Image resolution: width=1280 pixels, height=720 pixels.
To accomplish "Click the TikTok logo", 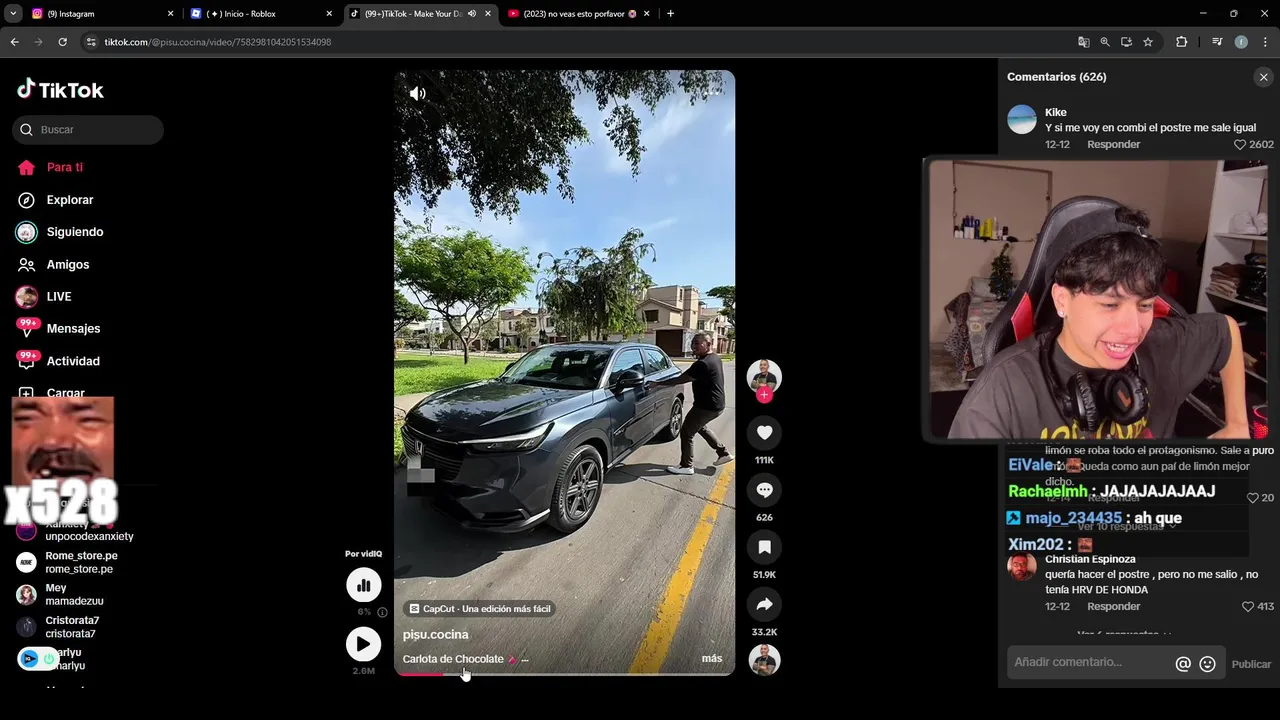I will (60, 90).
